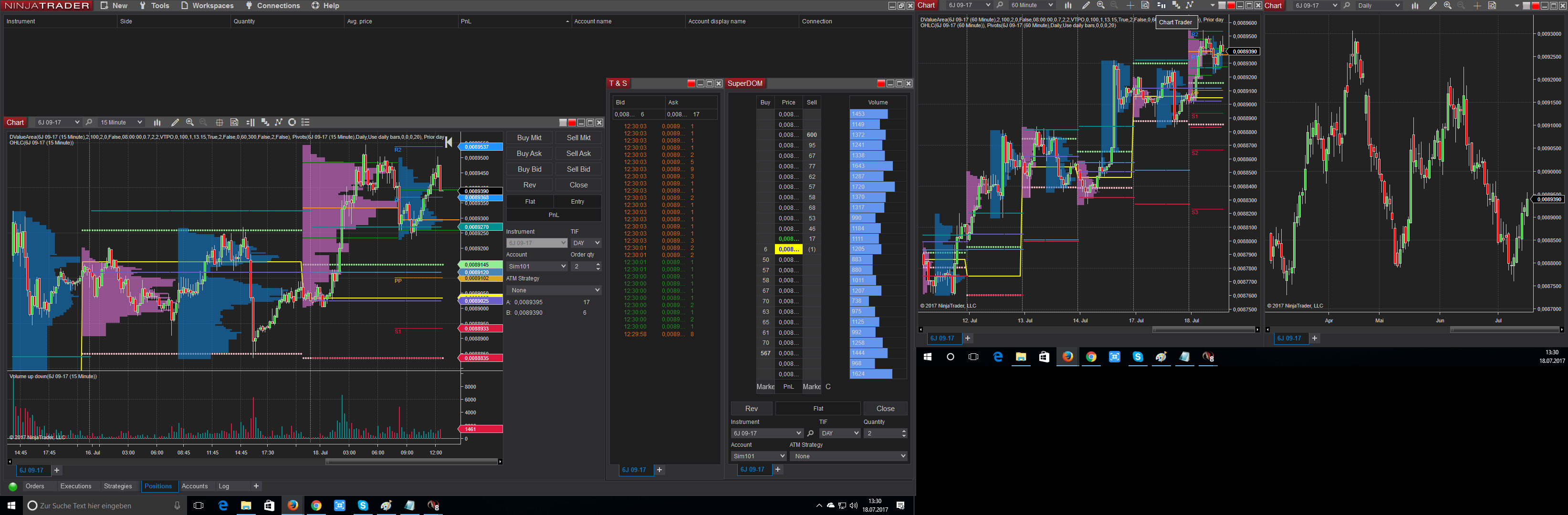Open Chart Trader TIF DAY dropdown

tap(585, 243)
